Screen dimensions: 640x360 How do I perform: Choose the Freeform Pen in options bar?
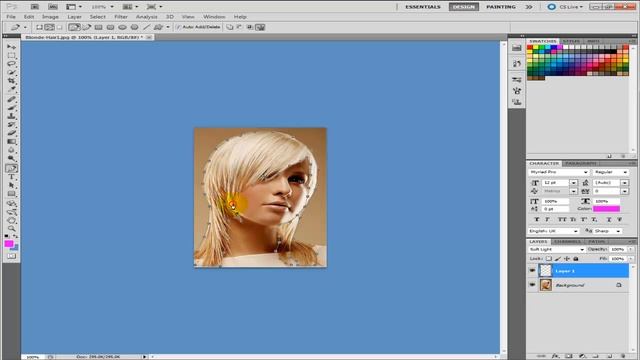(87, 27)
